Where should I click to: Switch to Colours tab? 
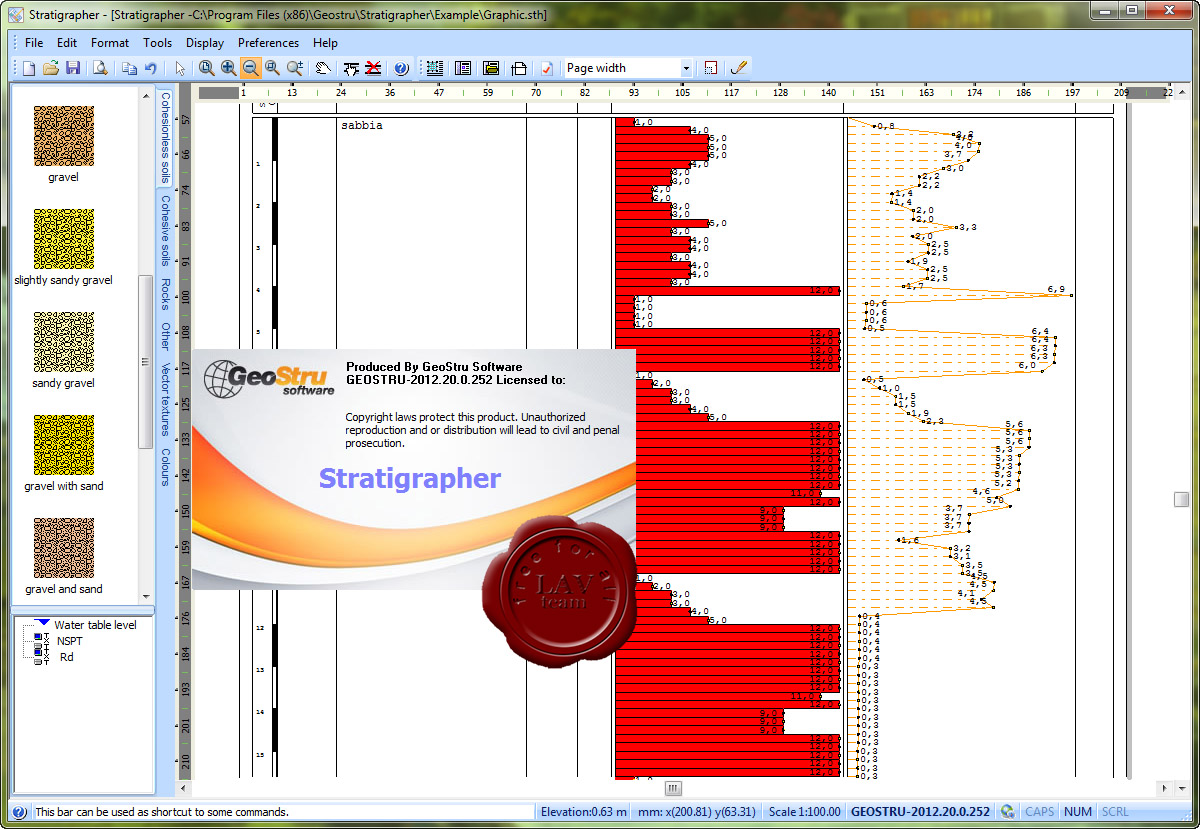pos(165,466)
